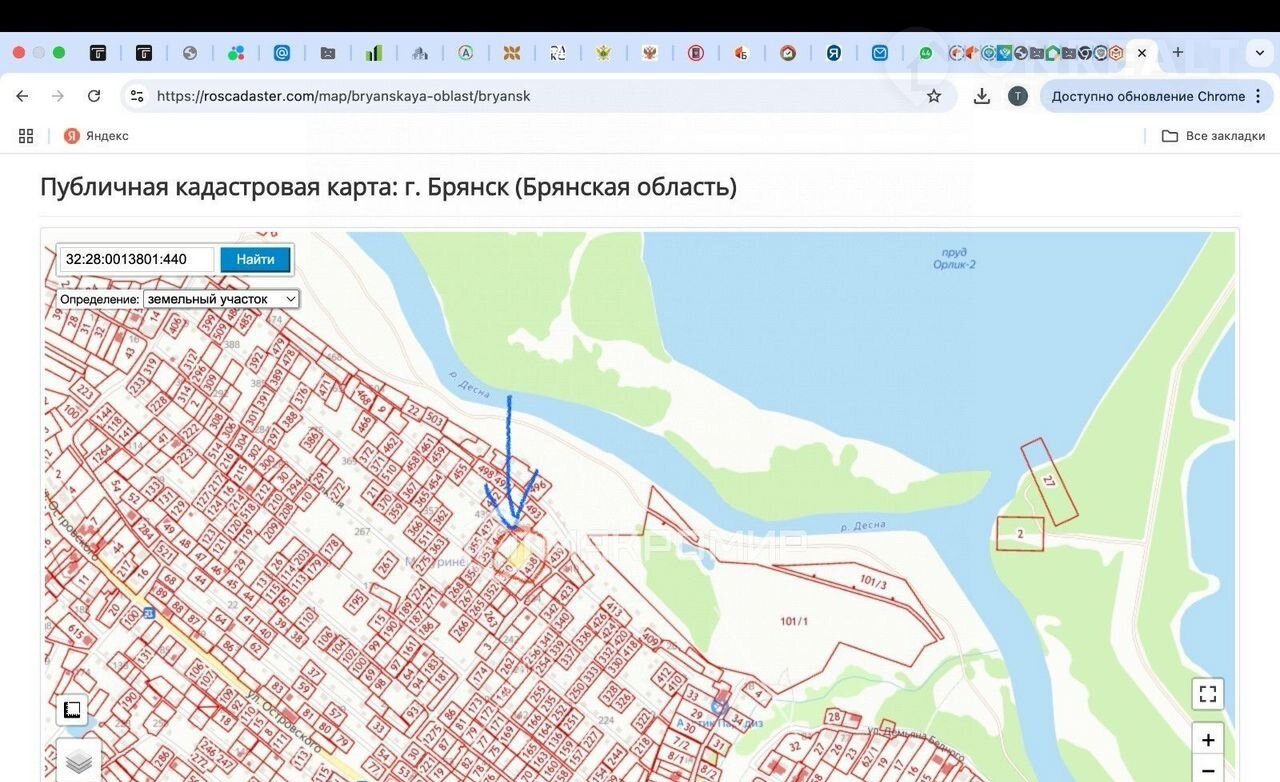Click the Найти search button
1280x782 pixels.
[255, 259]
